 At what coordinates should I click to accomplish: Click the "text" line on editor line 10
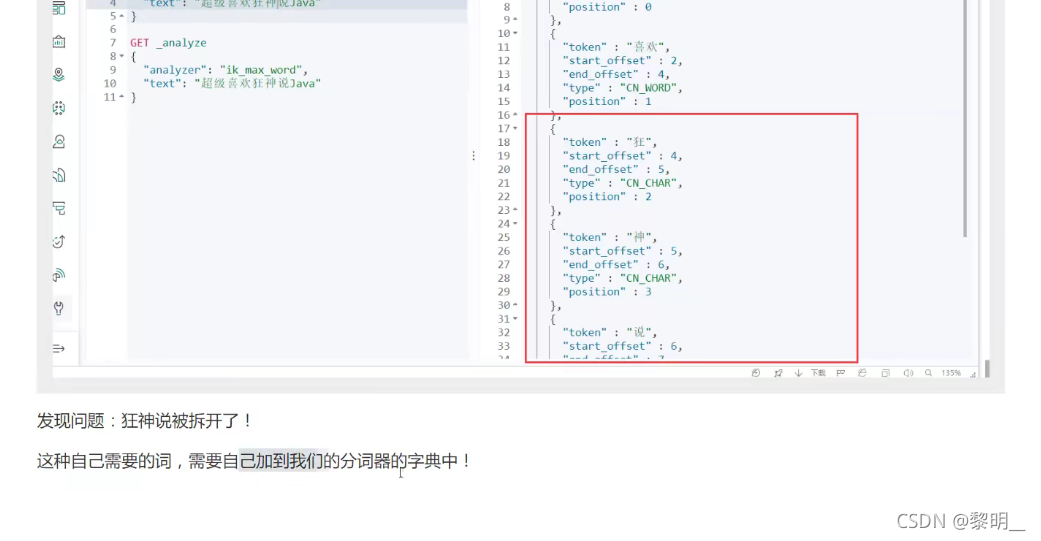[232, 84]
